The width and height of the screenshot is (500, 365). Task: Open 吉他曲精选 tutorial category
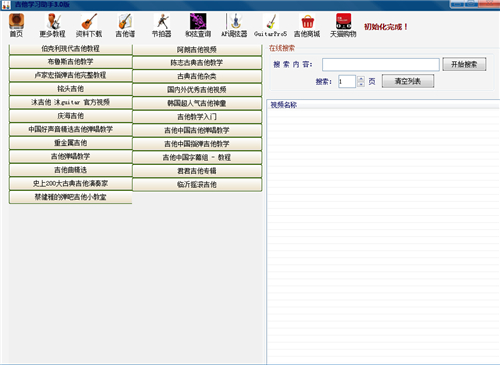(70, 170)
